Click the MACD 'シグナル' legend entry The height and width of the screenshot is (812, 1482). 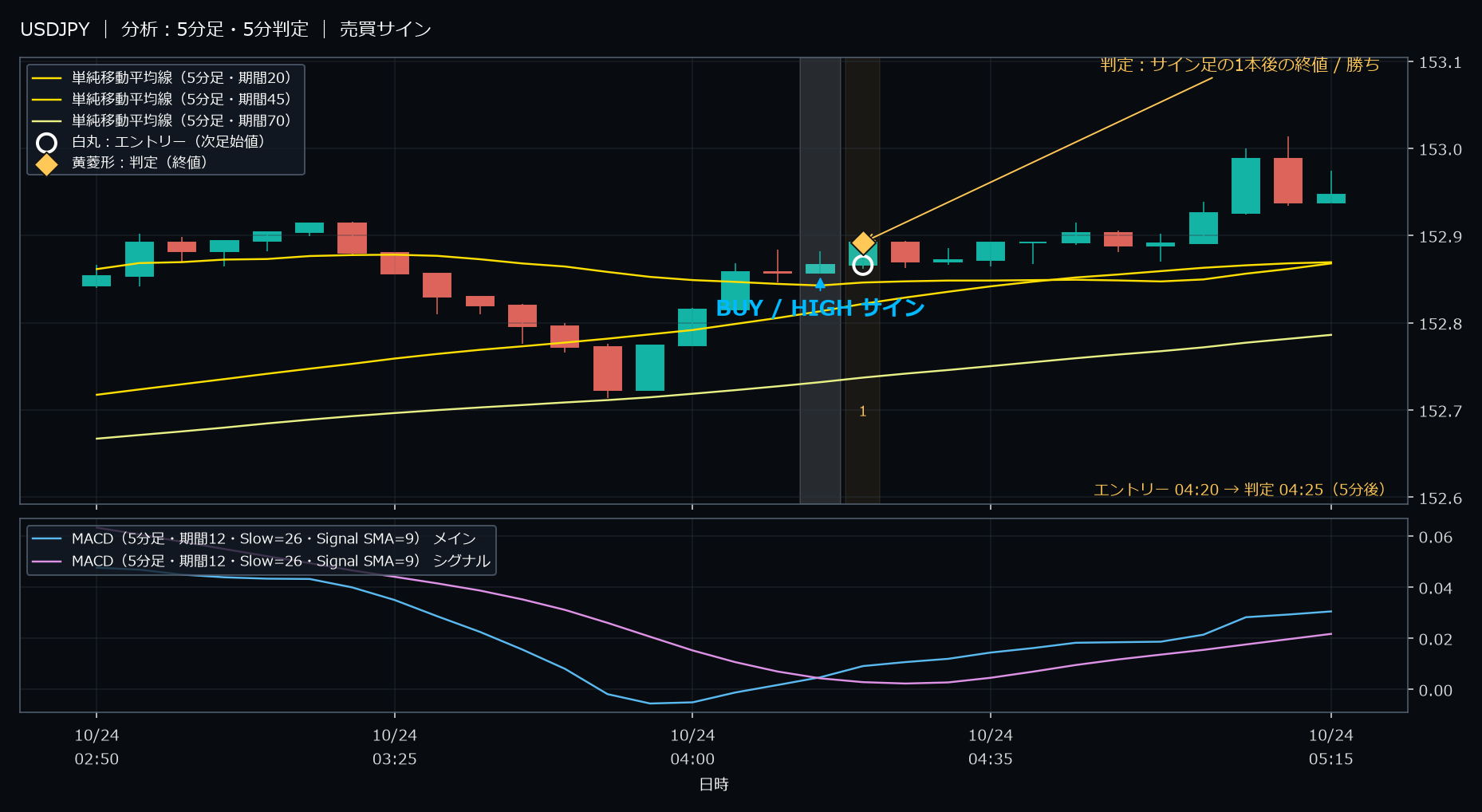pos(261,561)
